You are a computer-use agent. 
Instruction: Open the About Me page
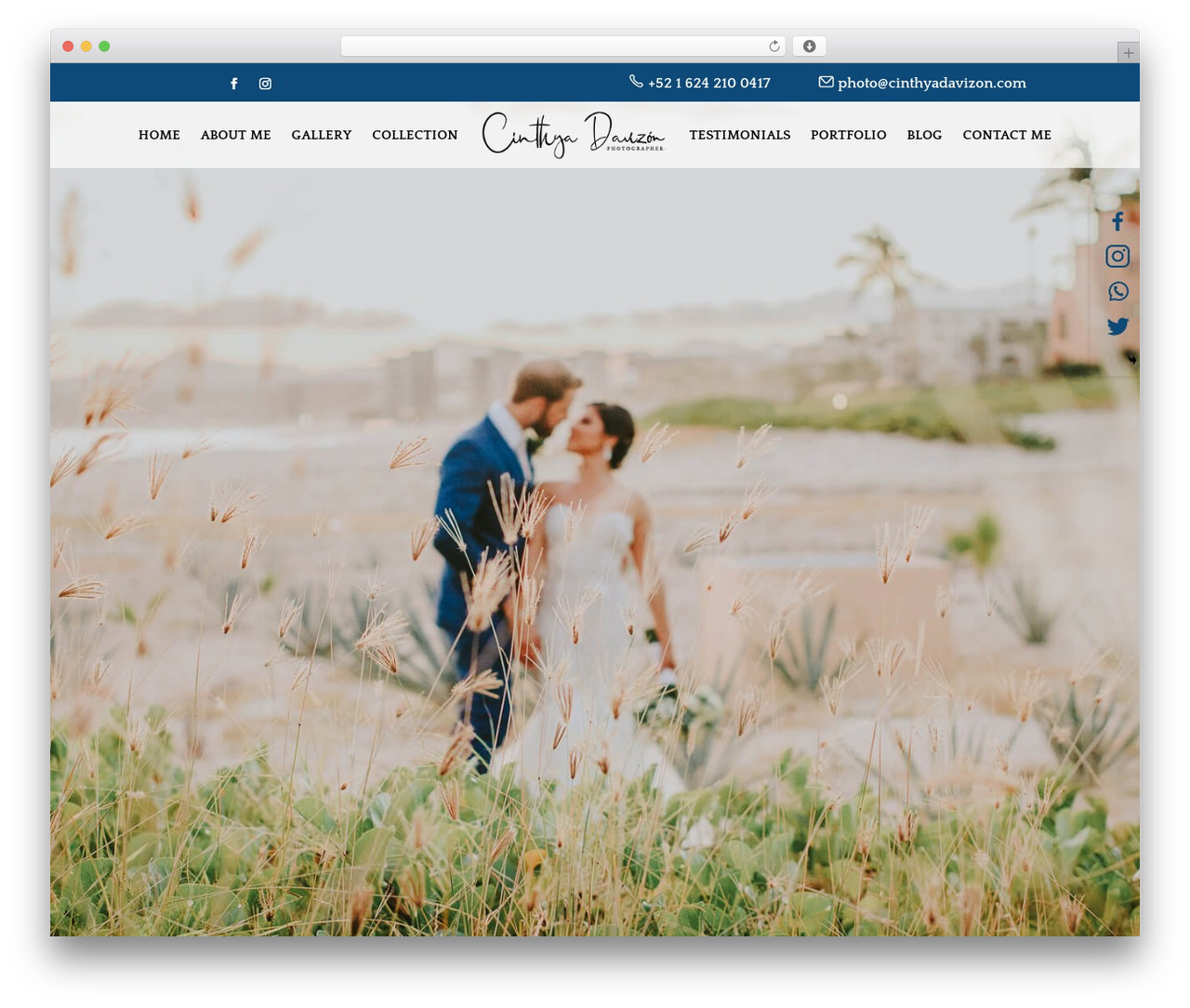click(x=236, y=135)
